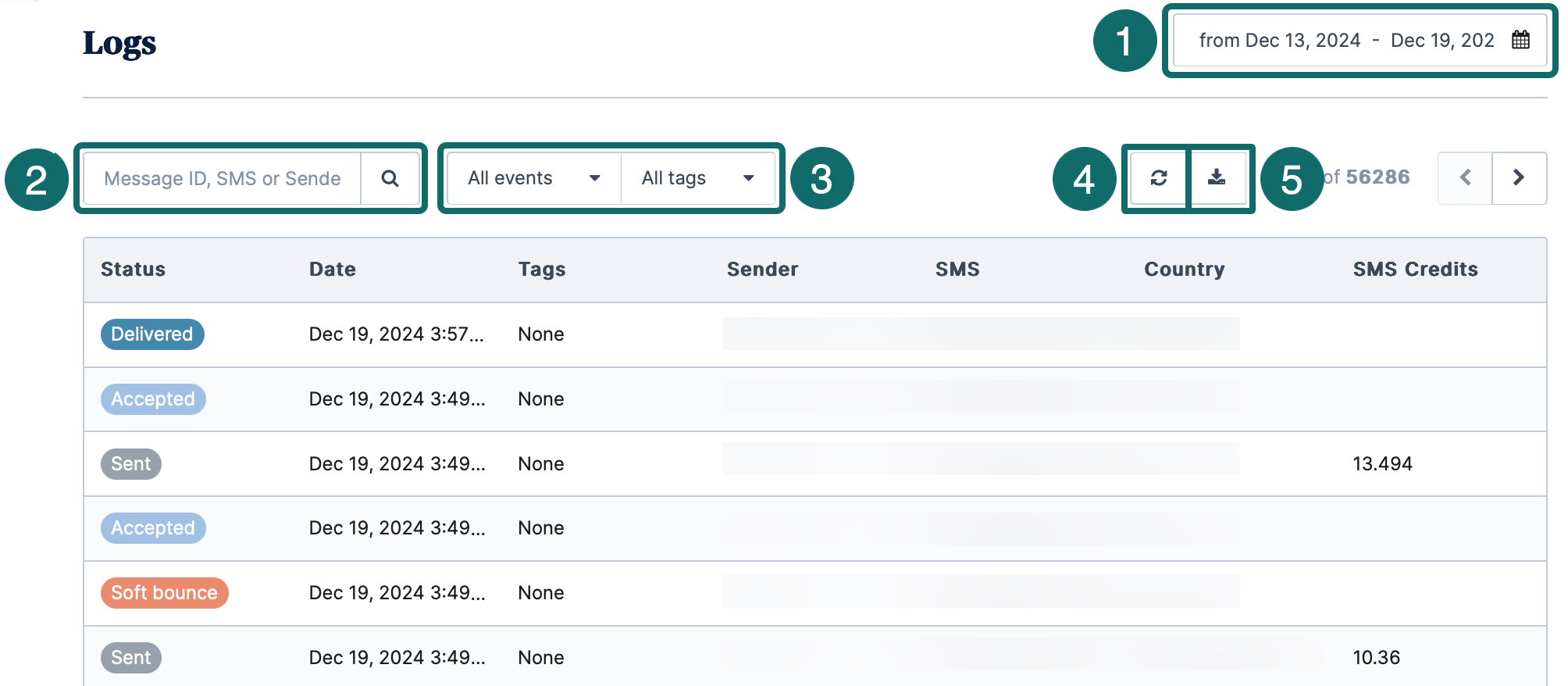Expand the All tags dropdown

tap(697, 179)
